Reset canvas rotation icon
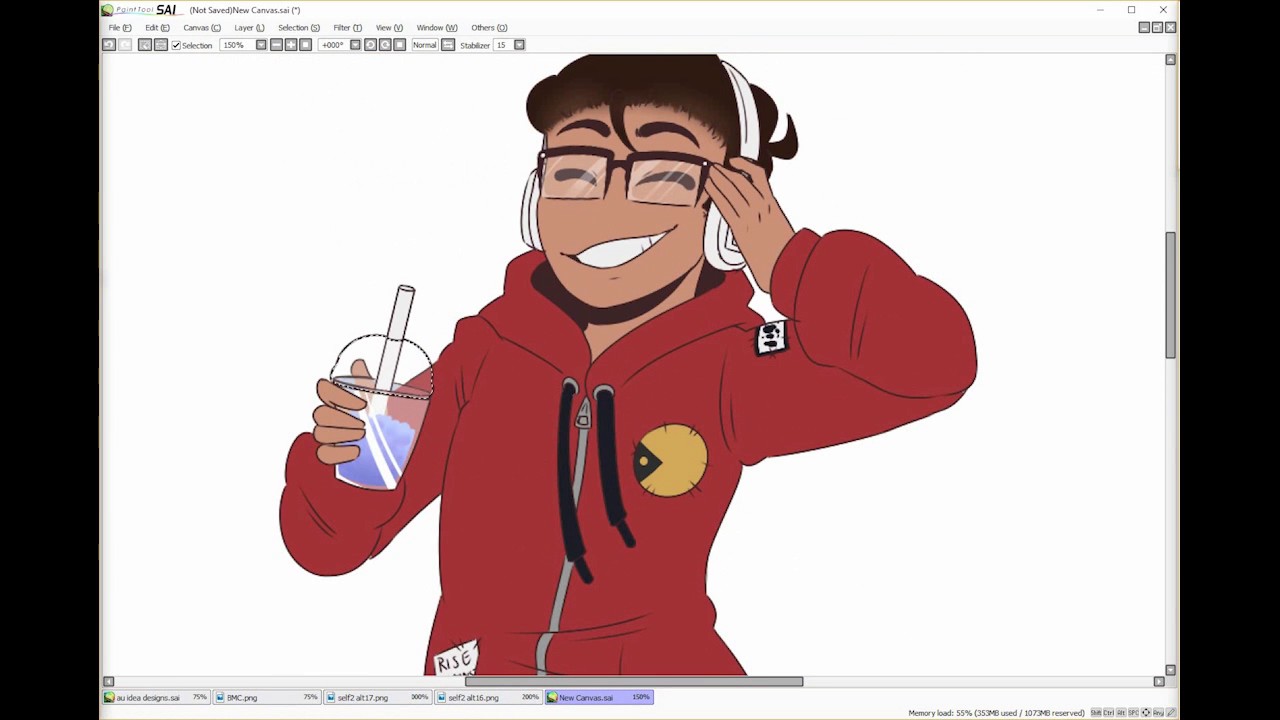1280x720 pixels. click(400, 45)
